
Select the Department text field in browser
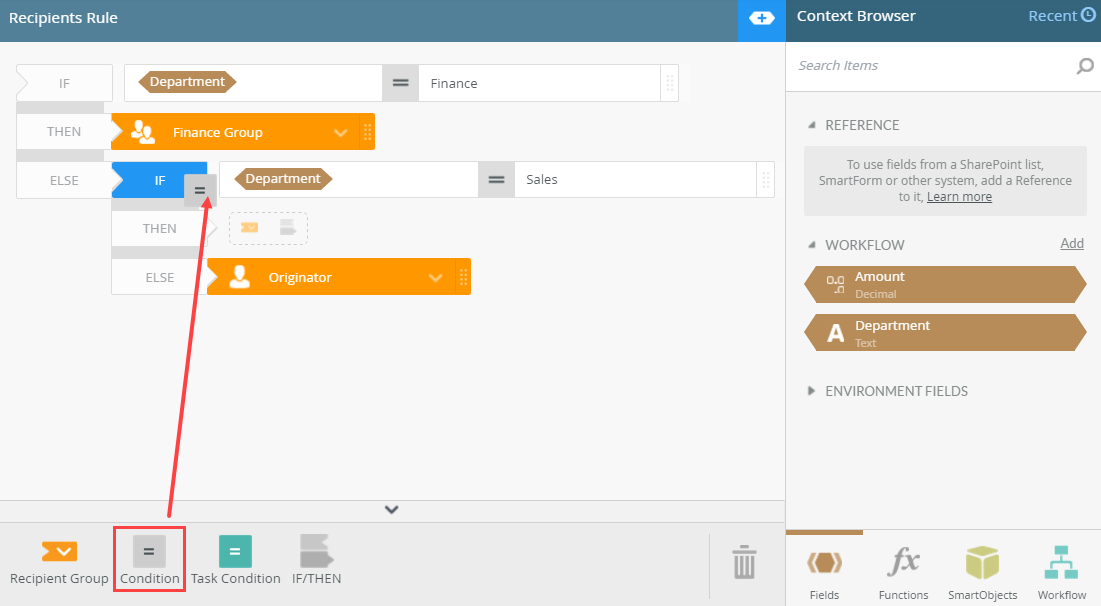pos(945,333)
